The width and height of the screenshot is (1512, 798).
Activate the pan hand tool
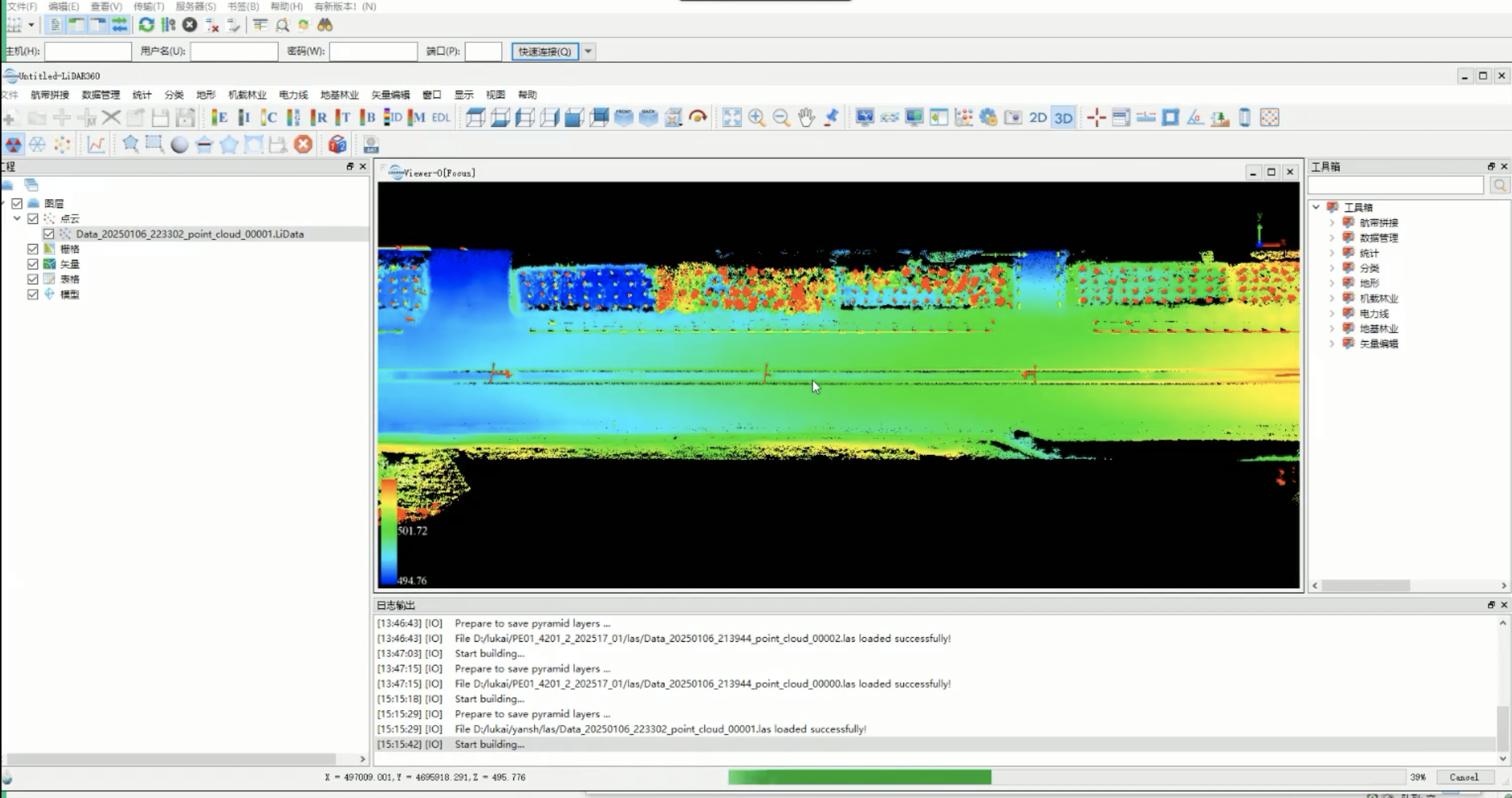coord(806,117)
